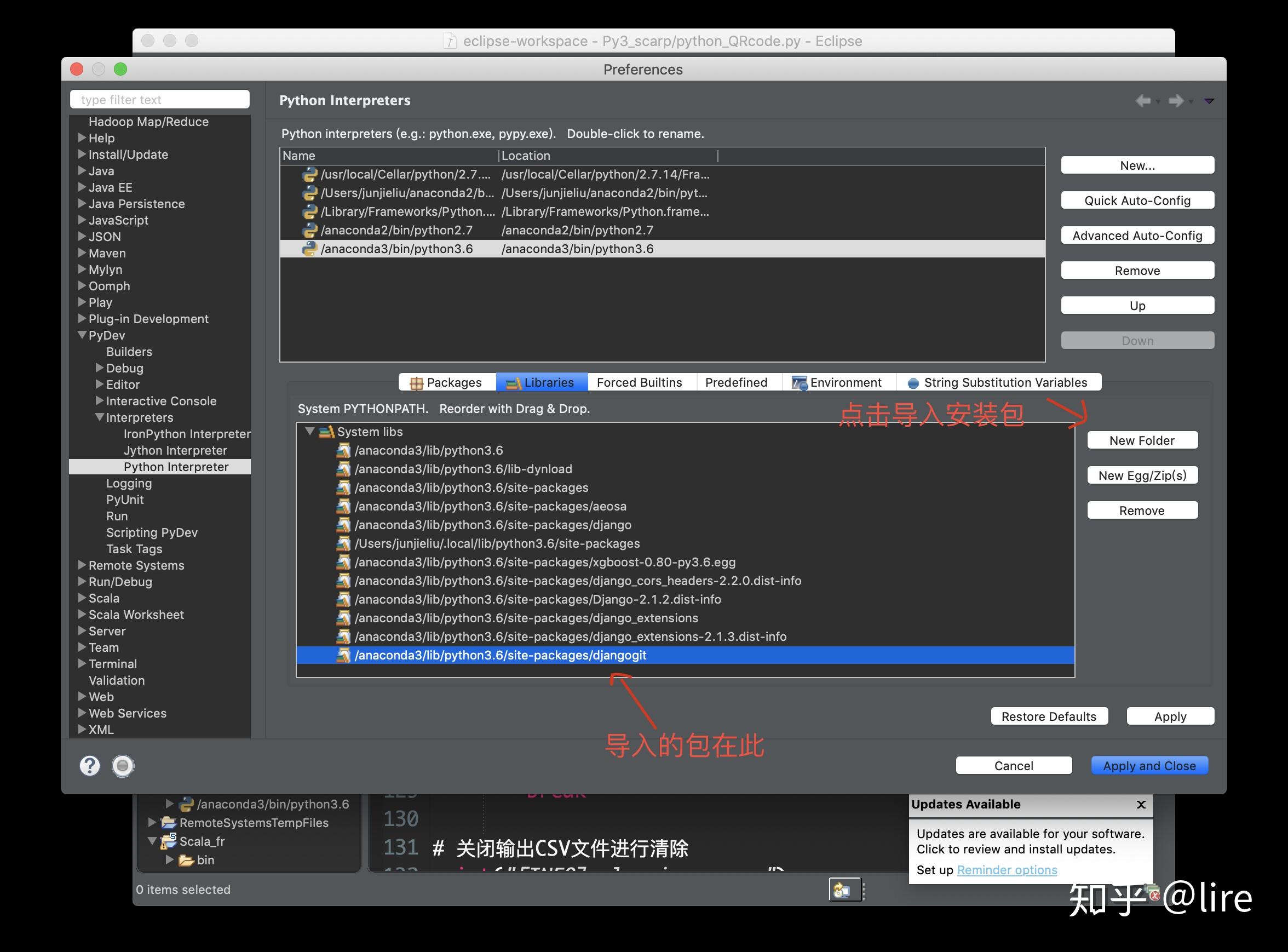Click the forward navigation arrow icon

point(1176,101)
